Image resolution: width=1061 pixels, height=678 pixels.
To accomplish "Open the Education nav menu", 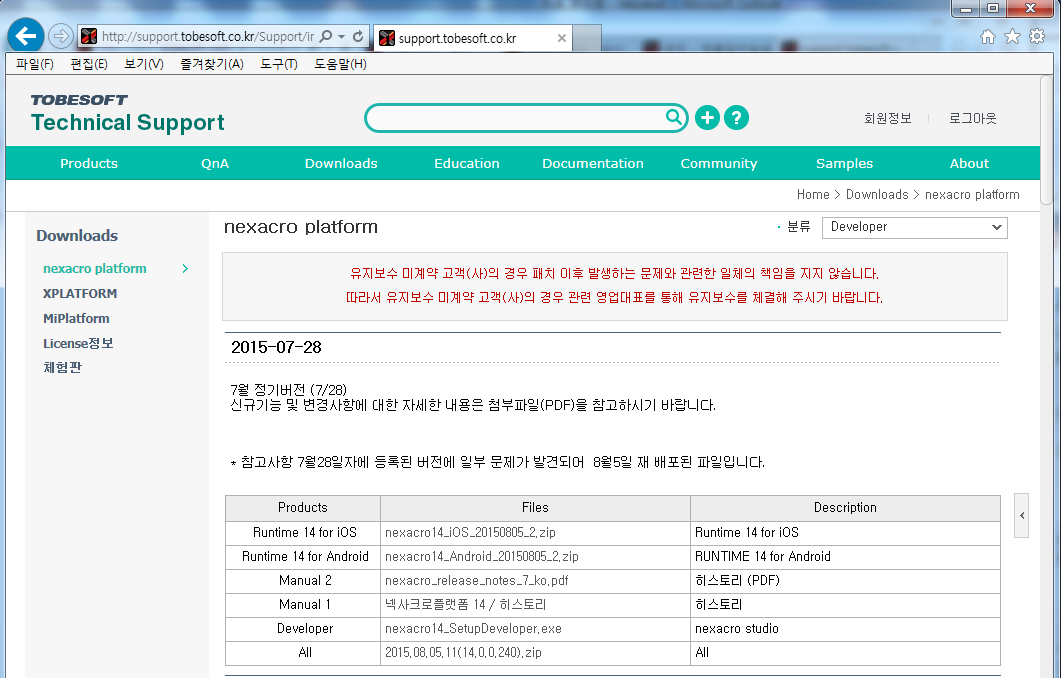I will point(467,163).
